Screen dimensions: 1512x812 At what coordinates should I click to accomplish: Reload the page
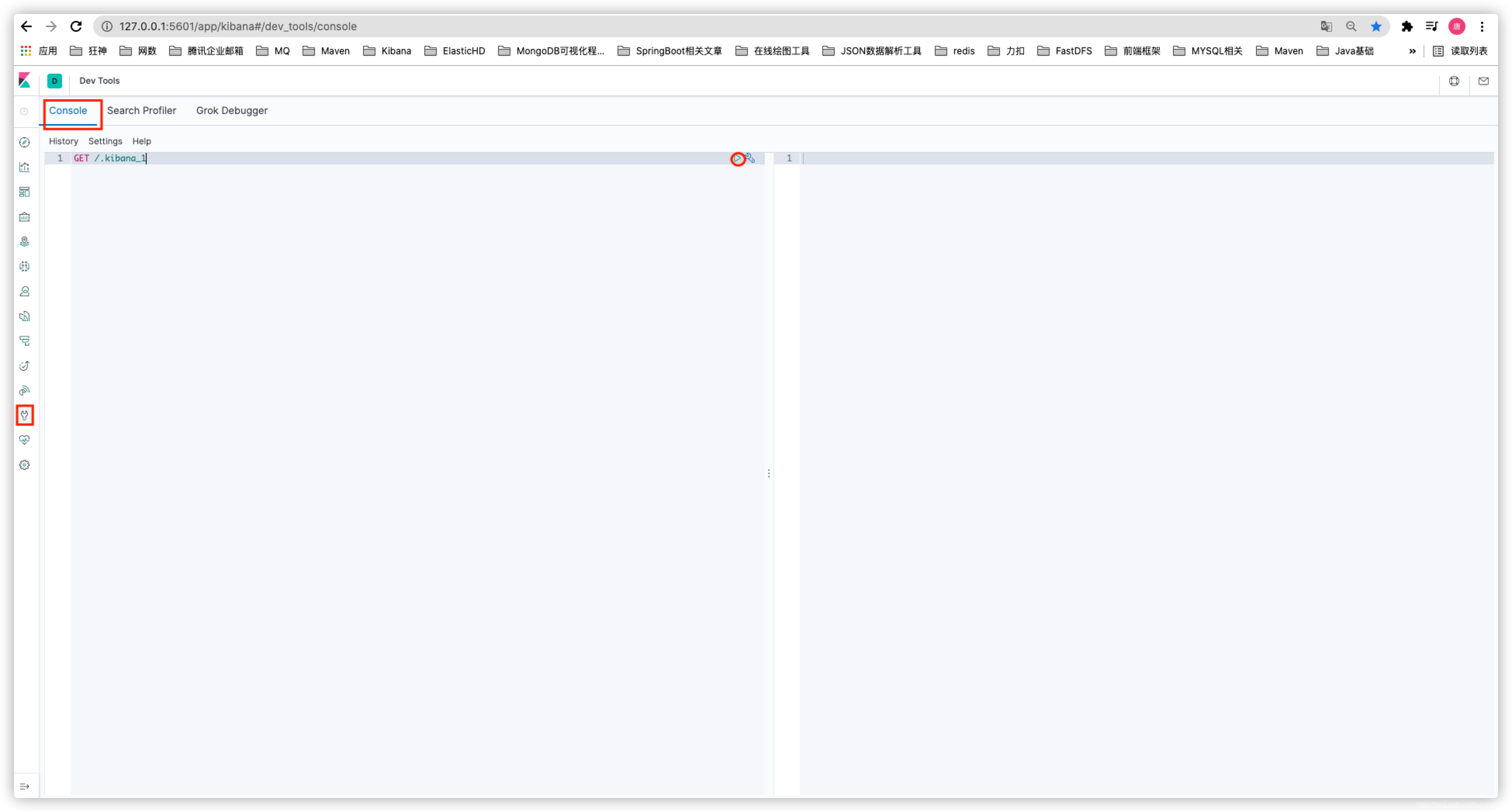click(x=76, y=26)
